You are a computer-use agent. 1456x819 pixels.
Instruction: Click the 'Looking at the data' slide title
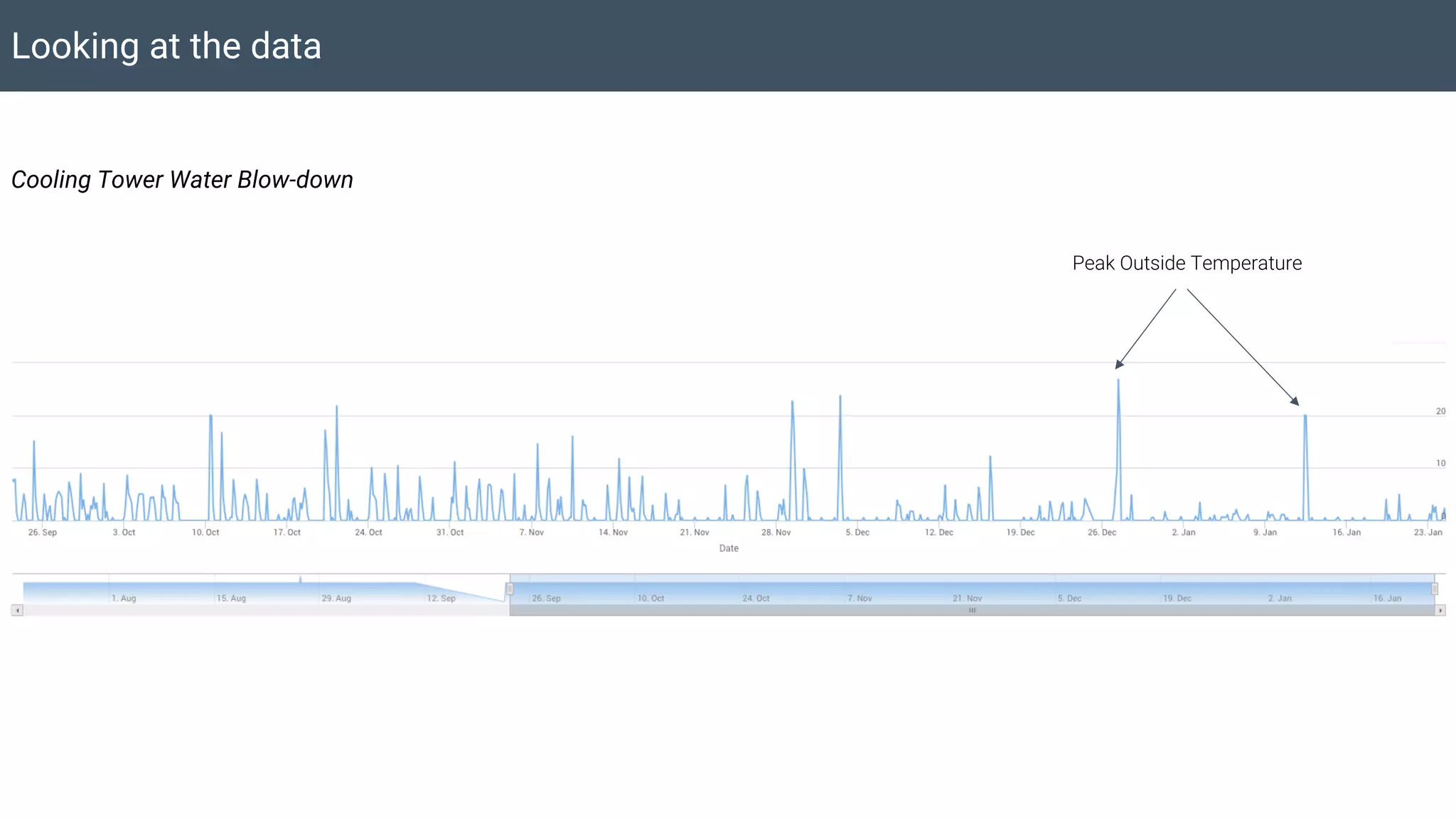click(166, 46)
